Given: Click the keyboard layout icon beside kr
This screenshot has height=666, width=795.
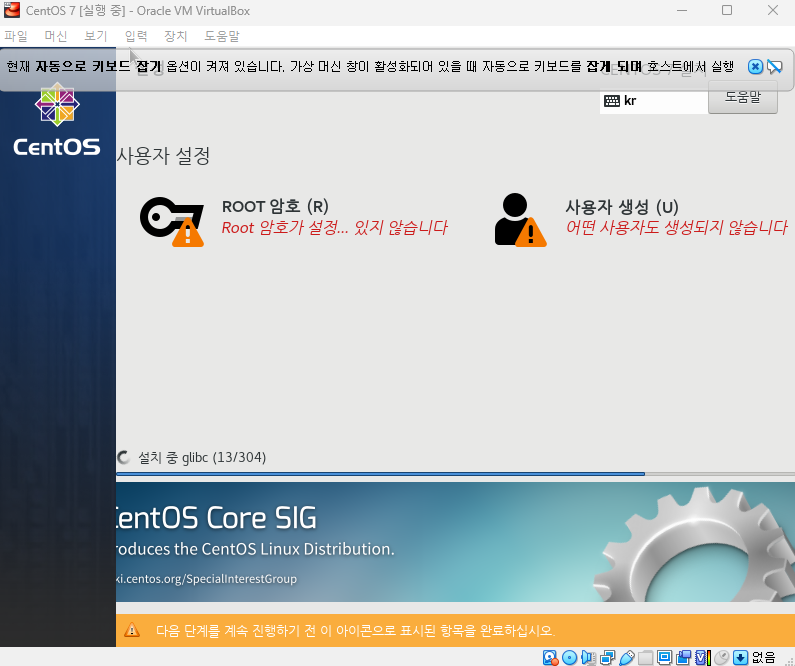Looking at the screenshot, I should coord(611,101).
